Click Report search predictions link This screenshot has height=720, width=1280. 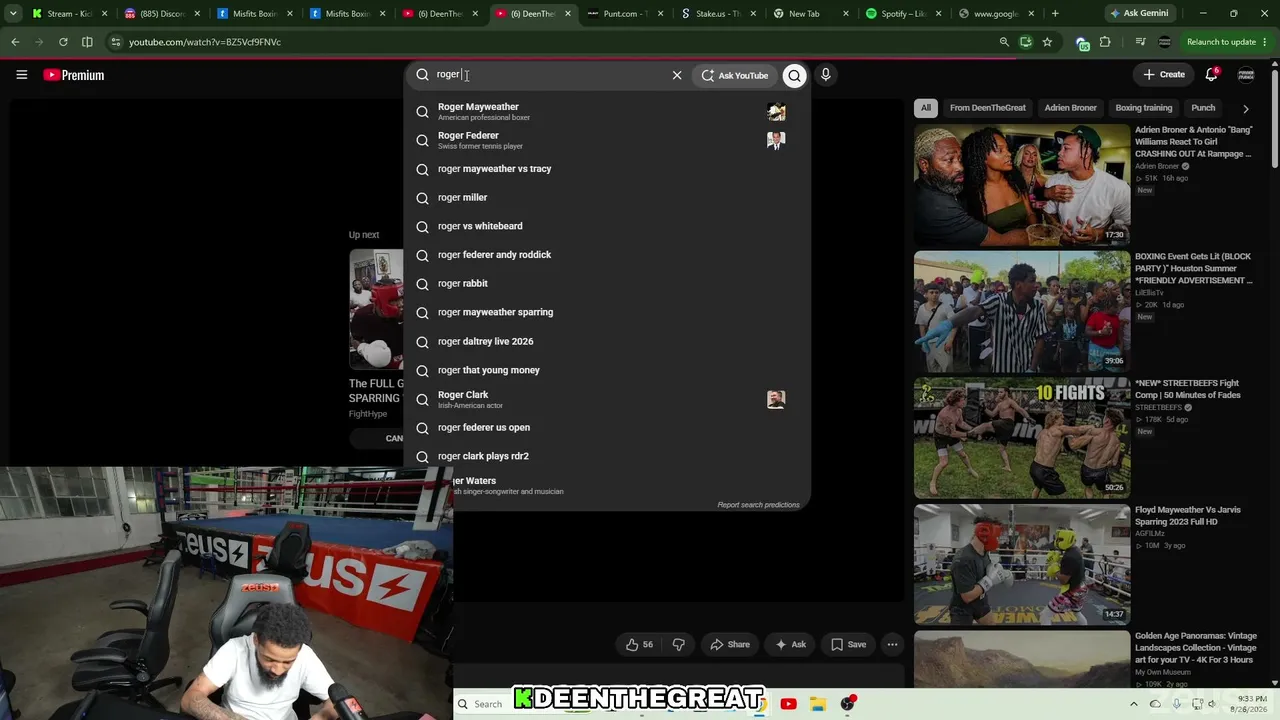click(758, 505)
